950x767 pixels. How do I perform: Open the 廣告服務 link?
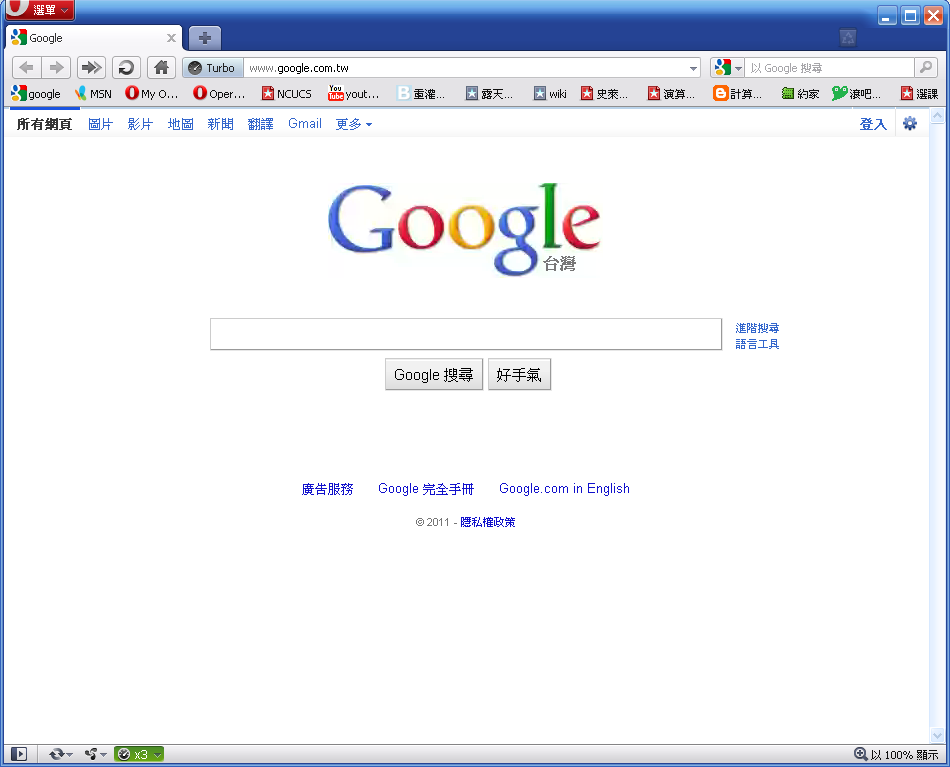pos(327,489)
